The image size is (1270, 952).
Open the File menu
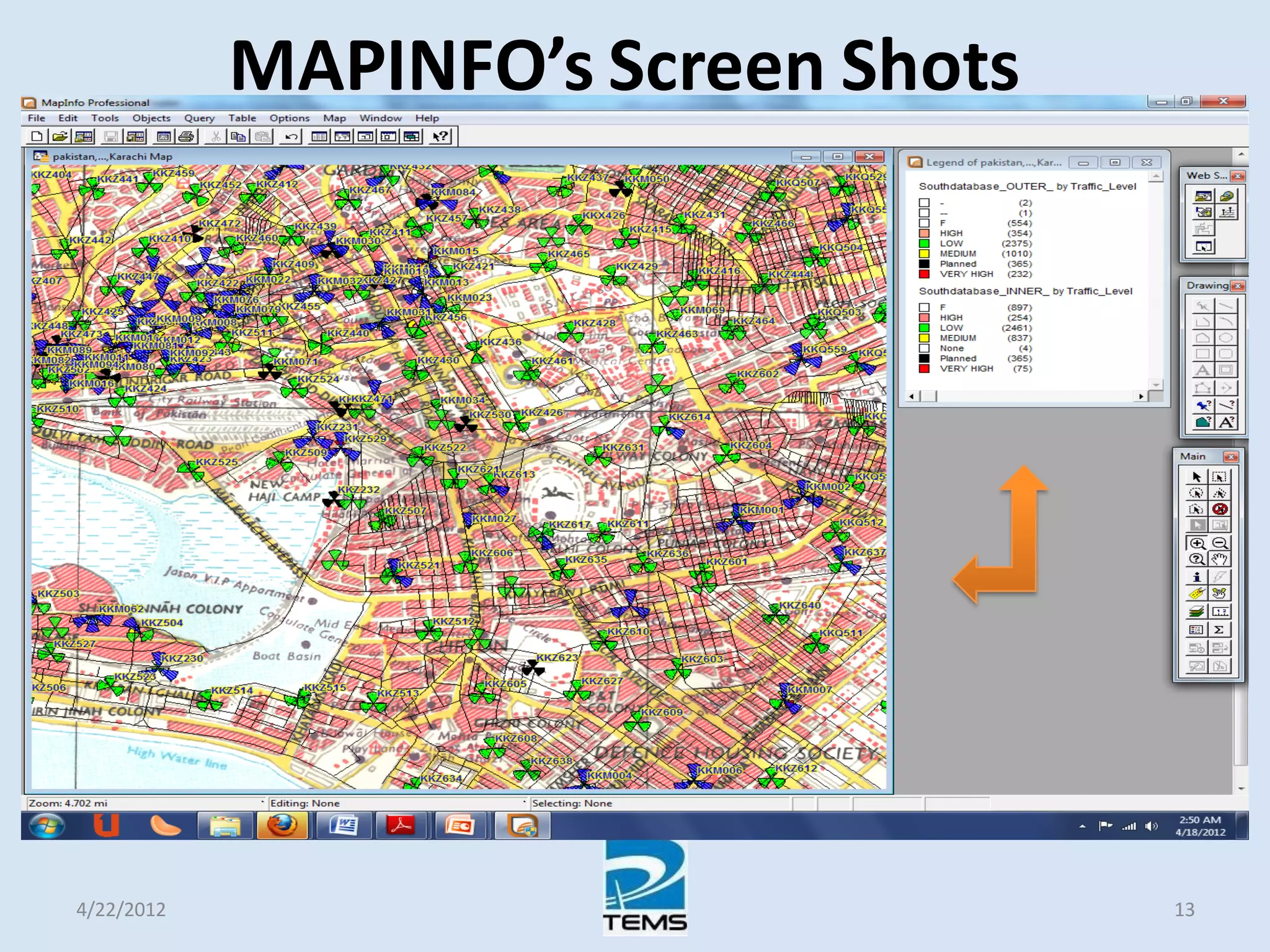[x=37, y=118]
